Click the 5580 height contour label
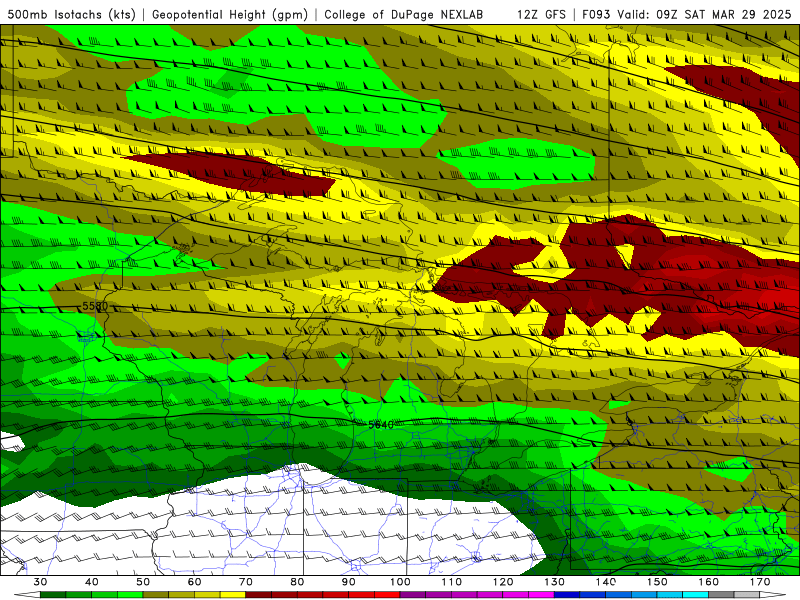 (95, 306)
